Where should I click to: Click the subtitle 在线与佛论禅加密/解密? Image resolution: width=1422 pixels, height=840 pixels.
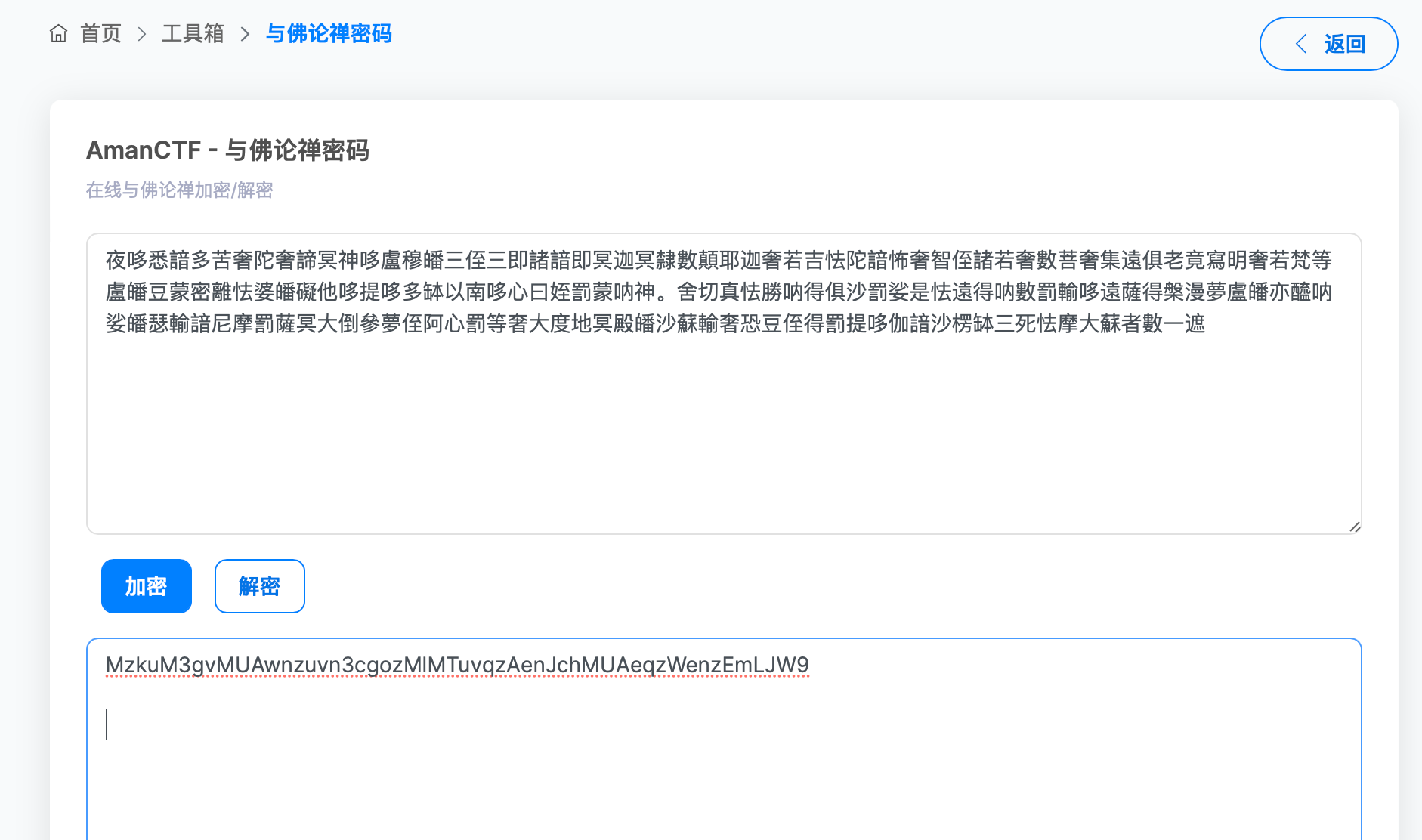click(x=179, y=190)
